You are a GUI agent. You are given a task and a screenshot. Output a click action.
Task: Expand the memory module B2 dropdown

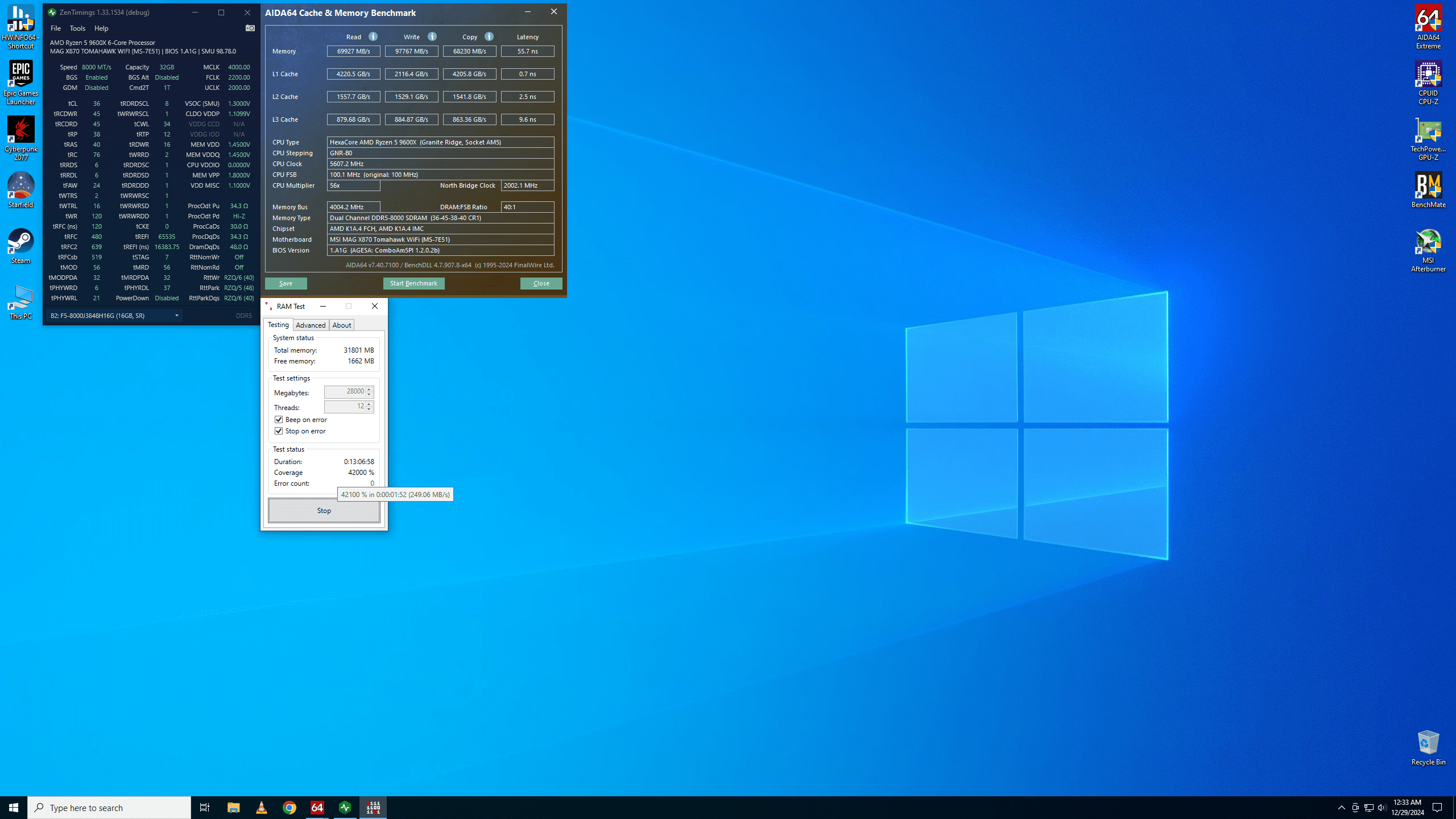(177, 316)
